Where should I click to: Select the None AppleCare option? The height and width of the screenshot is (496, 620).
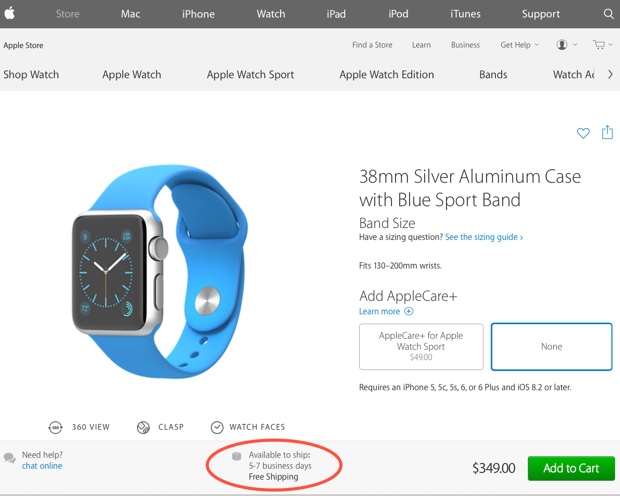coord(551,346)
